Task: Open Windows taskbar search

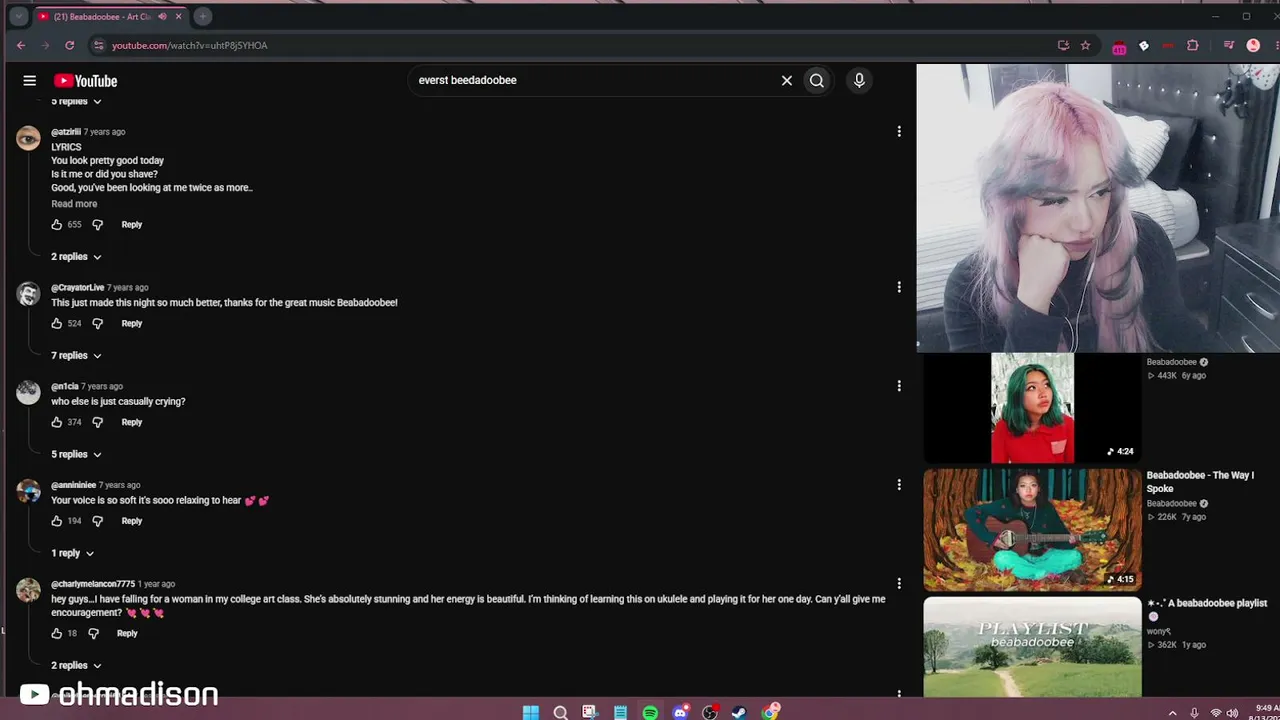Action: 561,712
